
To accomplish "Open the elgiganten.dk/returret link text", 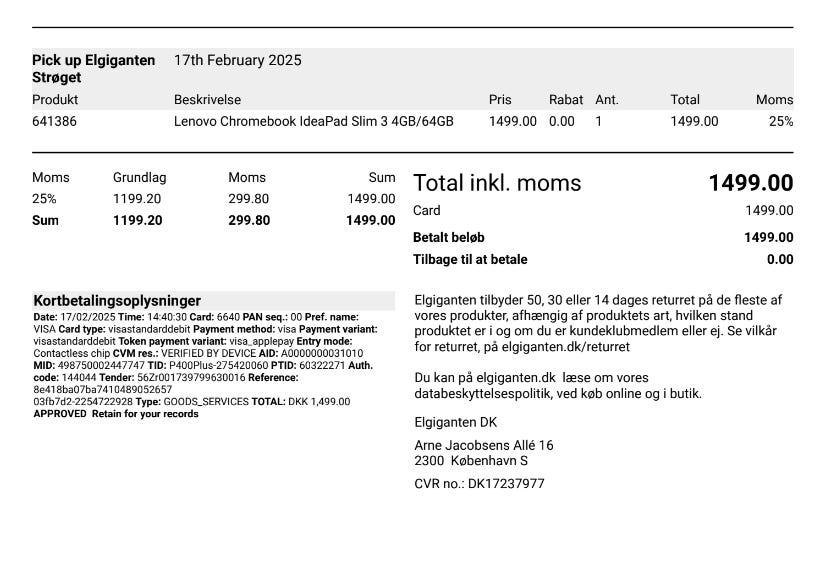I will 565,347.
